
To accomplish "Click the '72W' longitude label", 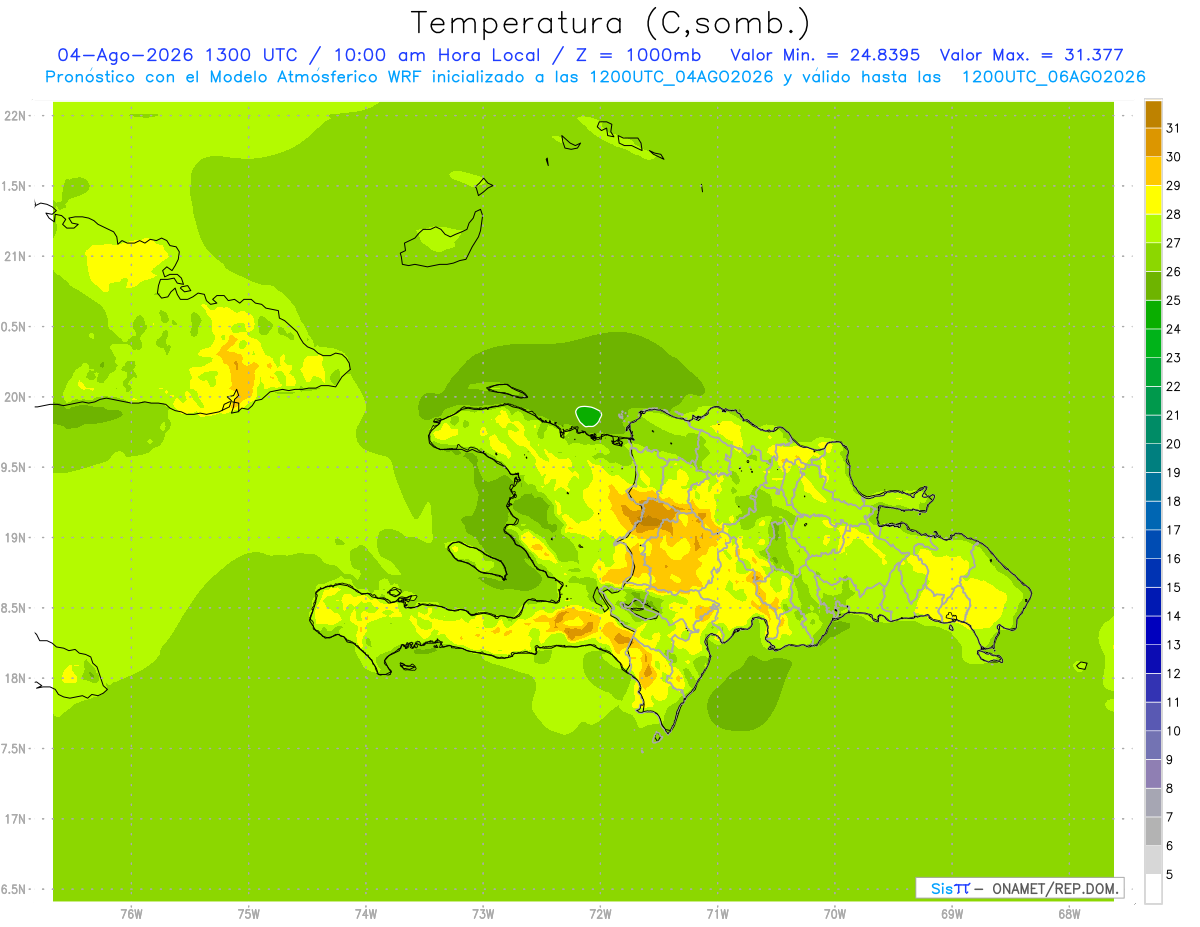I will (x=600, y=914).
